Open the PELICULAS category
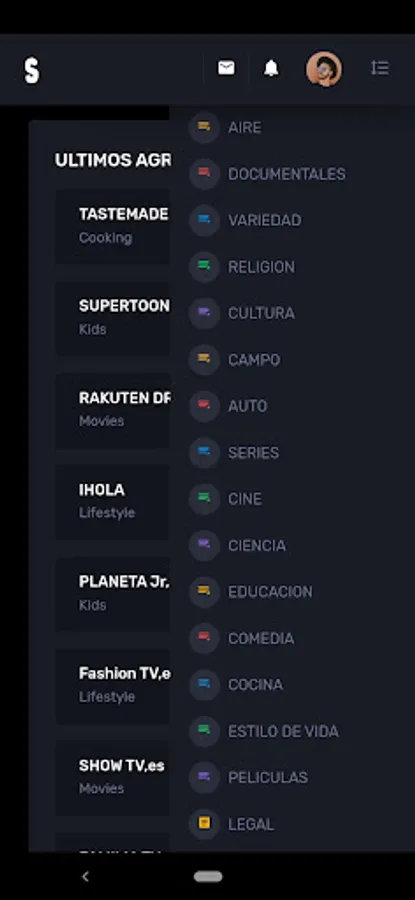The image size is (415, 900). (267, 778)
